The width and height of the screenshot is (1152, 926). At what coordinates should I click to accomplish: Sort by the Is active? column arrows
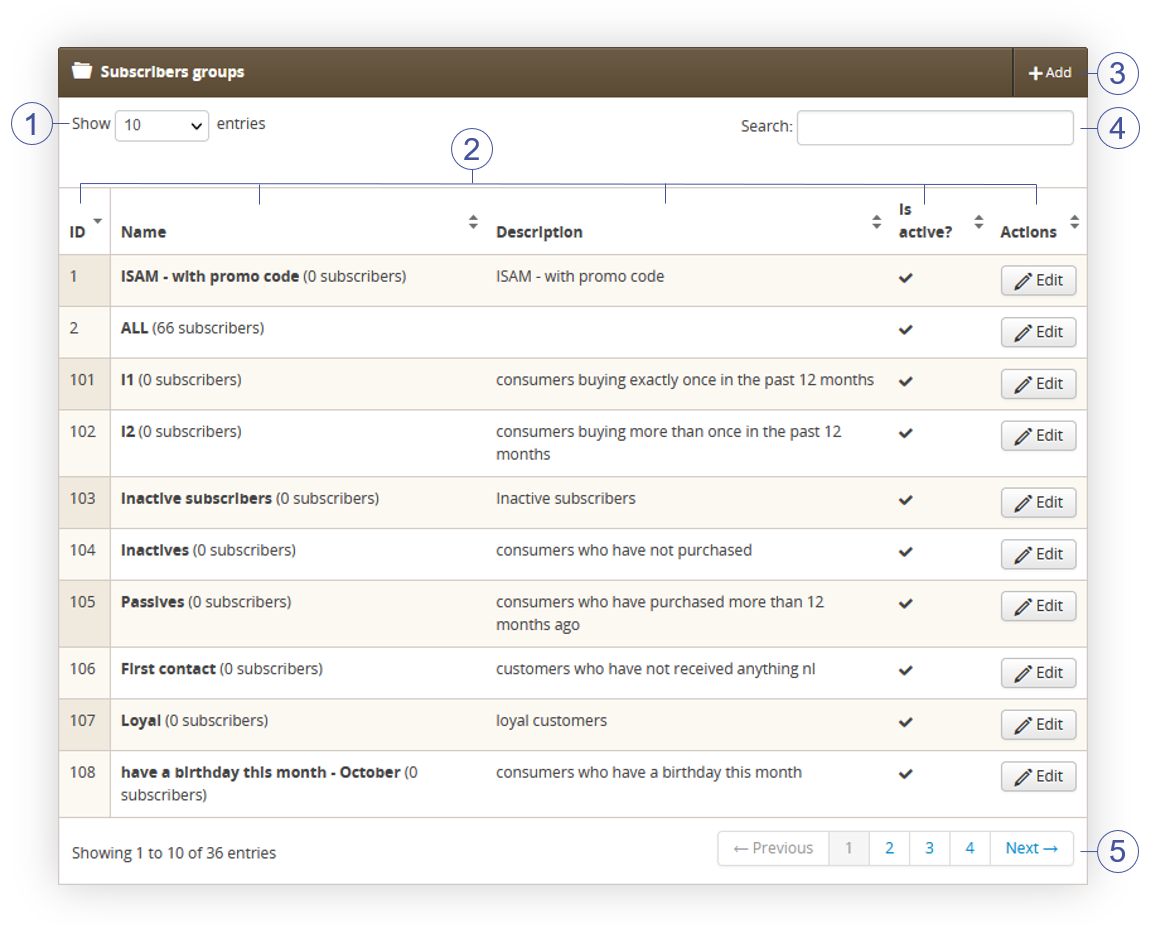(979, 222)
